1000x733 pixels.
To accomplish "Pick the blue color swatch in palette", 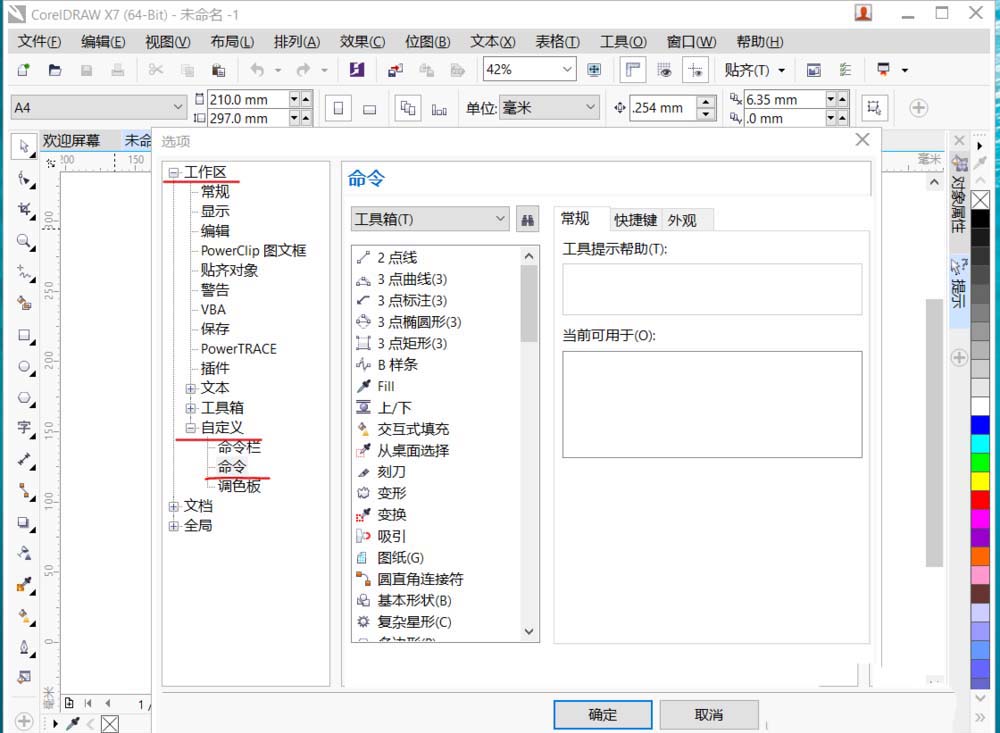I will pos(980,425).
